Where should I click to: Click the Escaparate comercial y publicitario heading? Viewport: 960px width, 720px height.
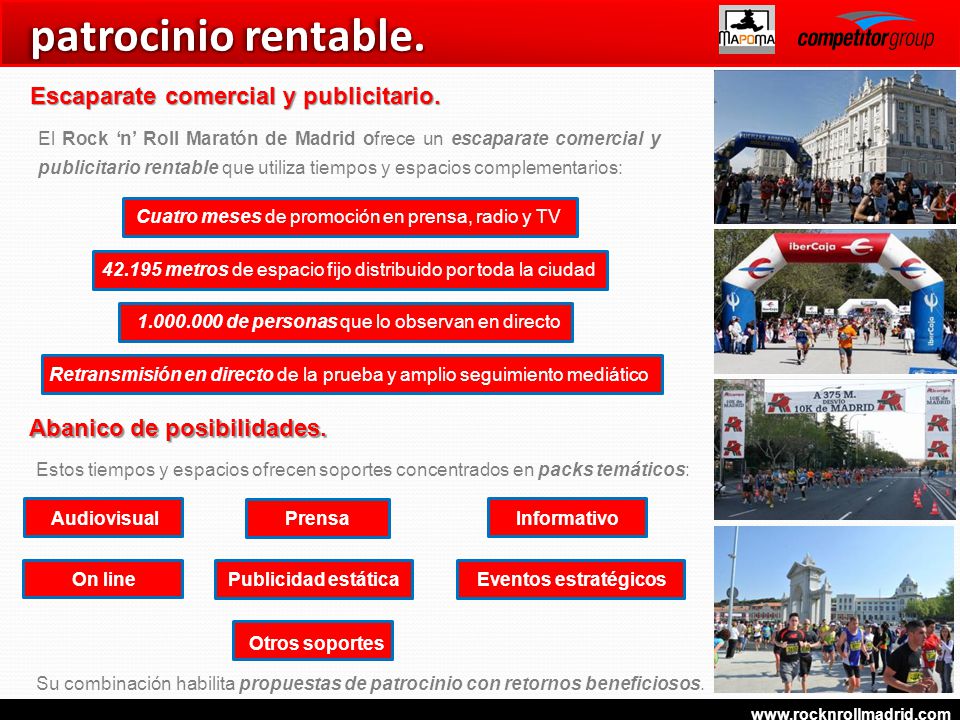(x=235, y=97)
